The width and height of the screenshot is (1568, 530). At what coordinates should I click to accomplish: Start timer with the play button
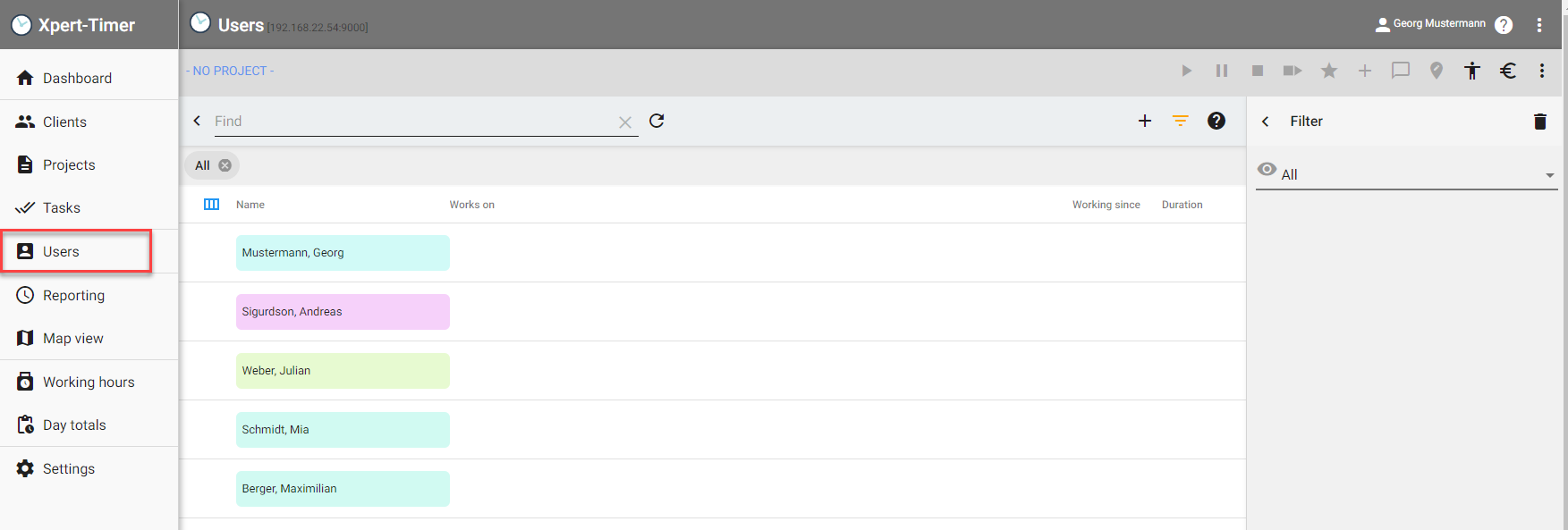[1186, 71]
